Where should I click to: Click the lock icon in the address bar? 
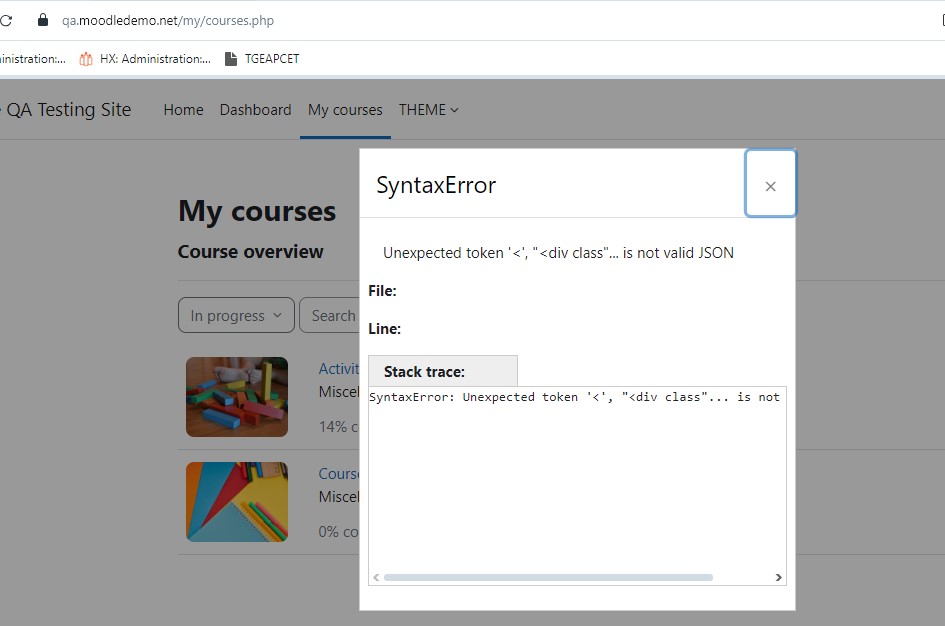(43, 20)
